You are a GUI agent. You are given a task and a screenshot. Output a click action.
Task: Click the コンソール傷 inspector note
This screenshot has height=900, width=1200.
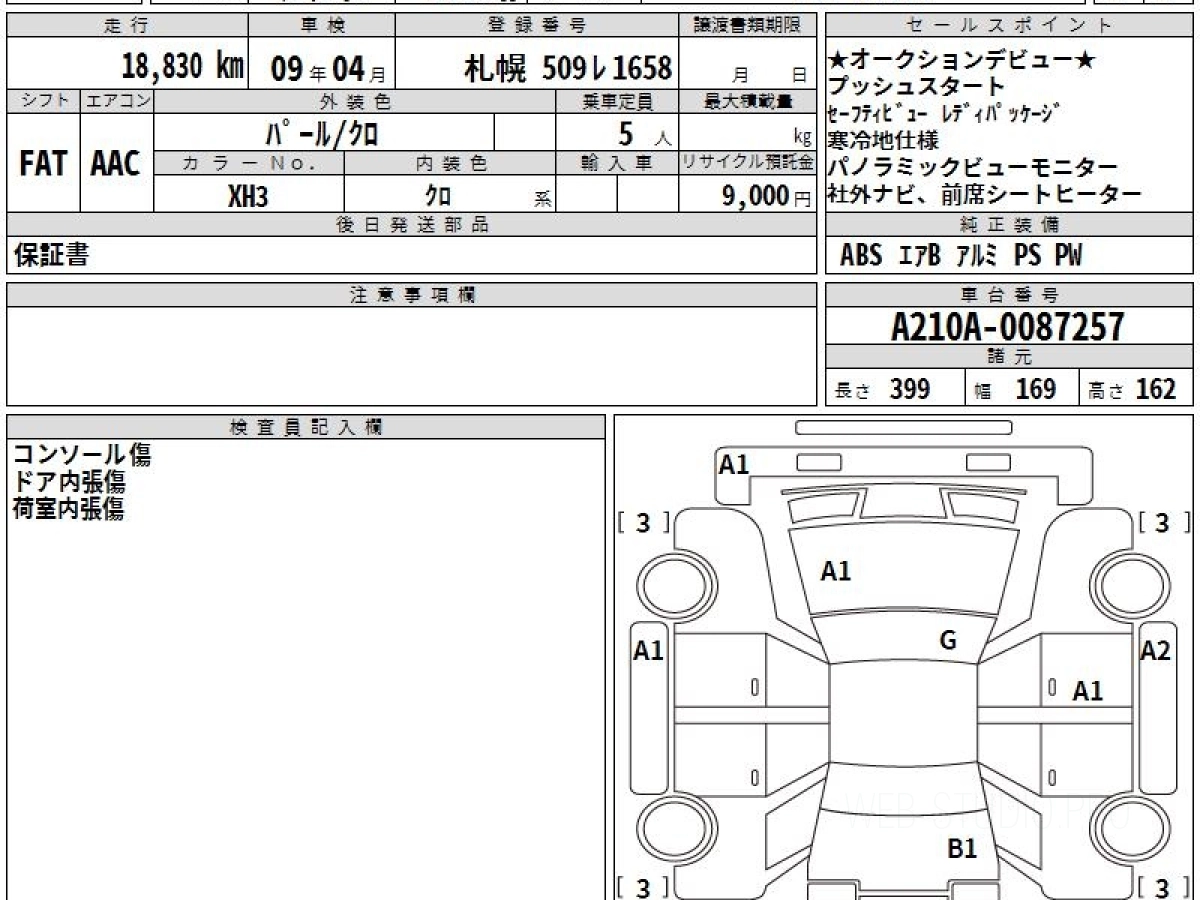click(82, 456)
